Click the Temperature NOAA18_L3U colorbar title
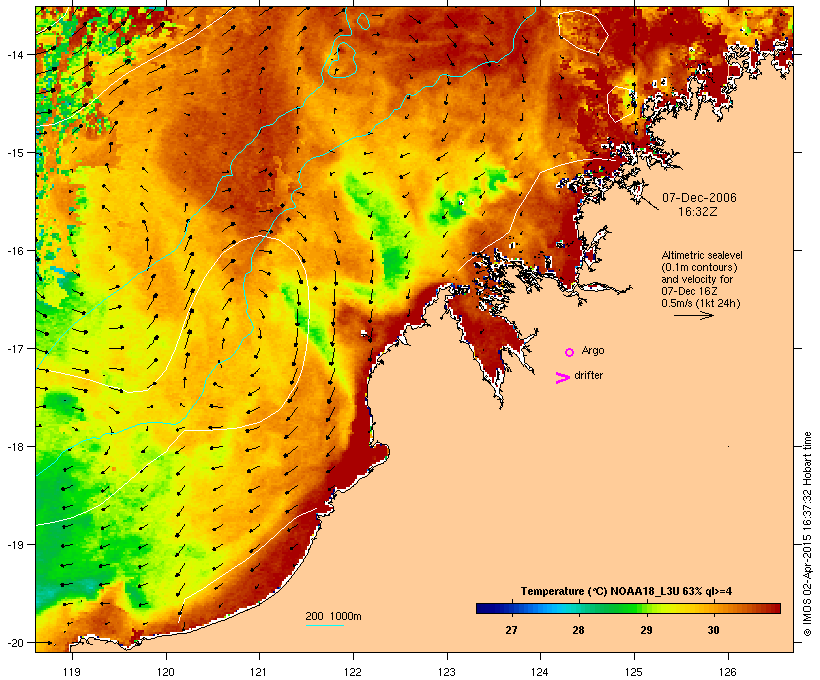820x680 pixels. point(626,592)
